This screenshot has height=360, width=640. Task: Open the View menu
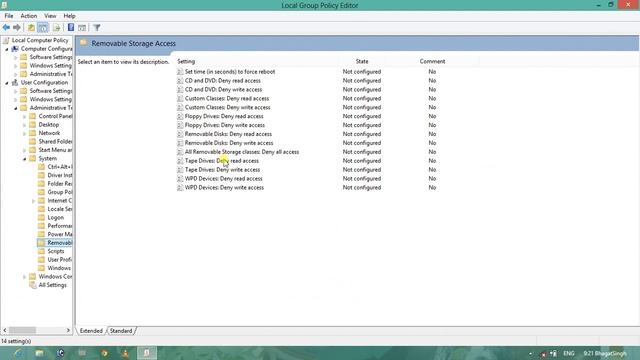pyautogui.click(x=50, y=16)
